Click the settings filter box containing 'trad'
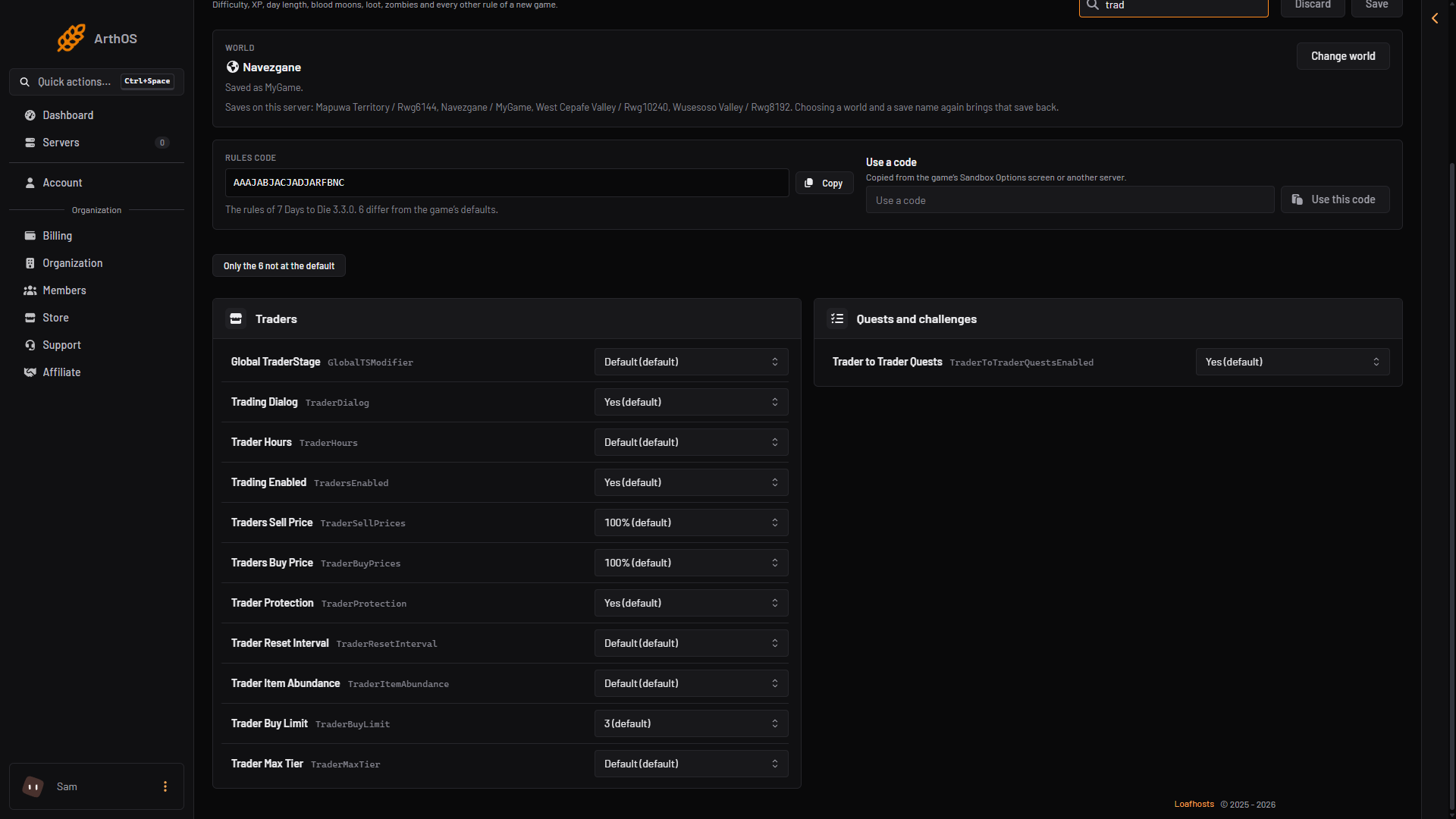This screenshot has height=819, width=1456. (1173, 6)
